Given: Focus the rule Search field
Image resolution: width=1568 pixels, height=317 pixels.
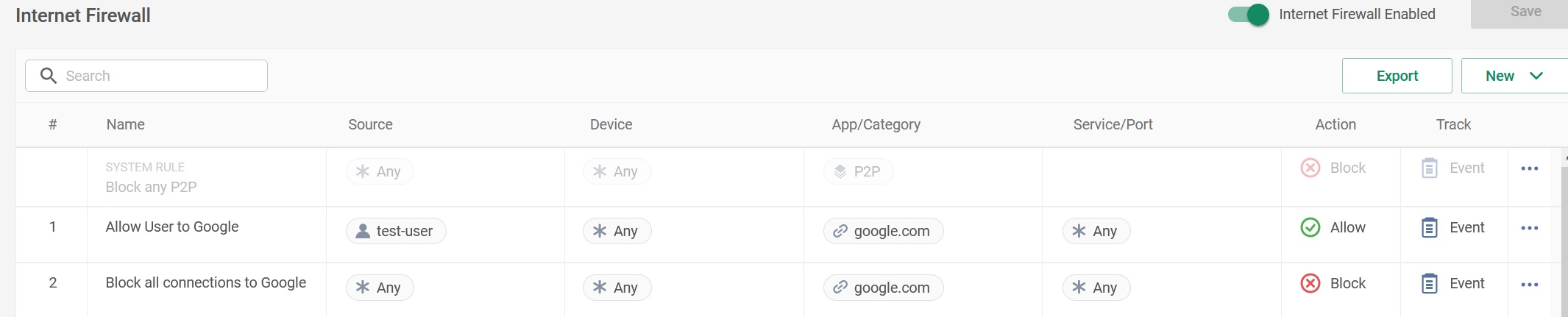Looking at the screenshot, I should (x=162, y=76).
